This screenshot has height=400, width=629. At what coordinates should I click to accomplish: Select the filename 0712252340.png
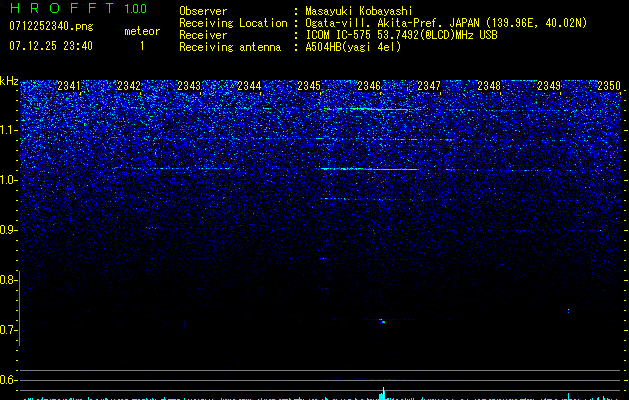[x=51, y=26]
